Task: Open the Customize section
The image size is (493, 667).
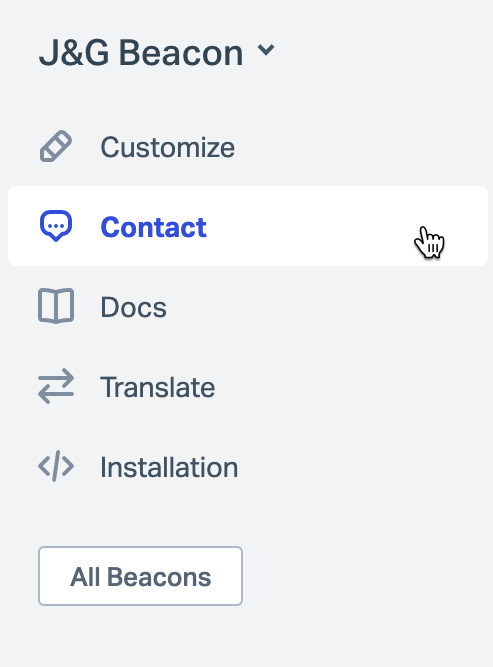Action: pyautogui.click(x=248, y=146)
